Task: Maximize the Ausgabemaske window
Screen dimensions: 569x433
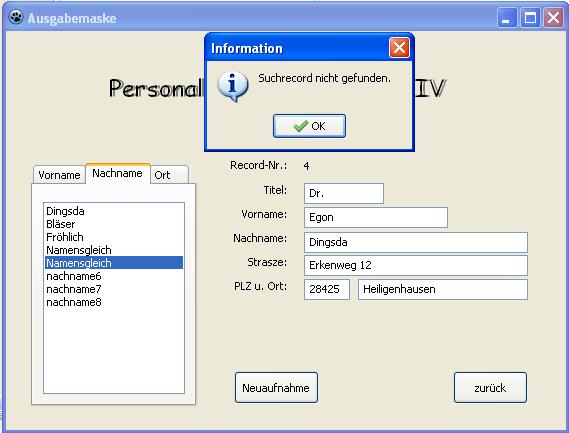Action: pyautogui.click(x=530, y=17)
